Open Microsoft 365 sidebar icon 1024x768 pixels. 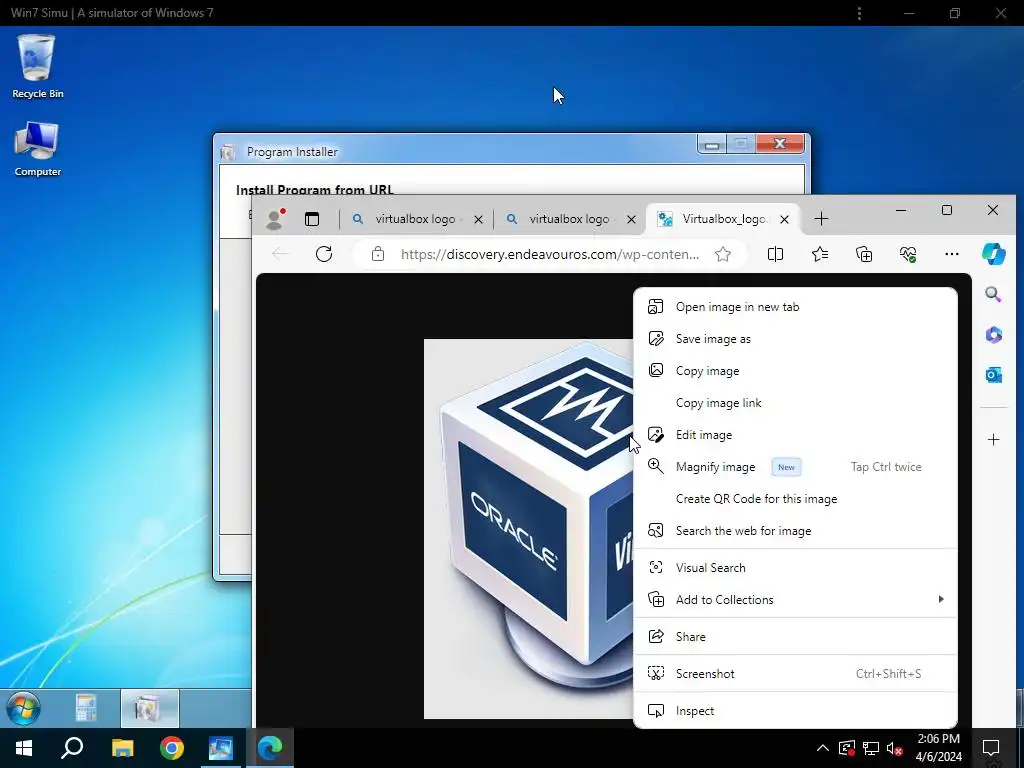coord(993,335)
